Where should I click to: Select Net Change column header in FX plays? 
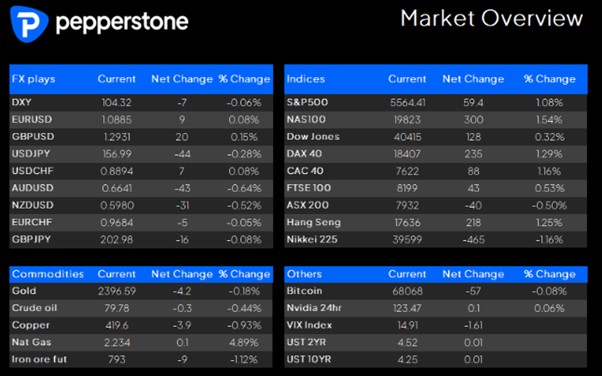[182, 79]
